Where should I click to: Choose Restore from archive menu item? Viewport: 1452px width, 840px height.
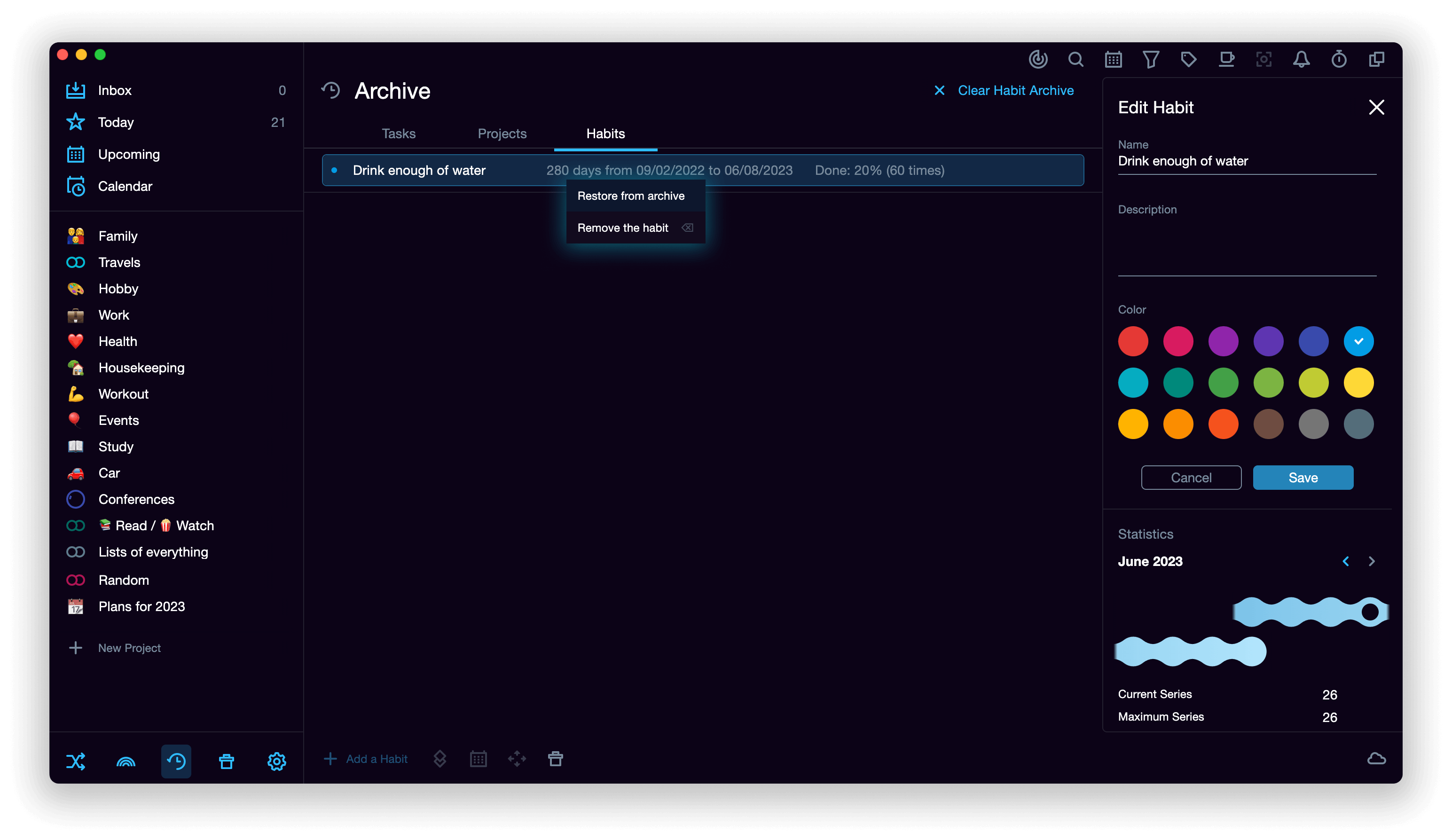[636, 196]
